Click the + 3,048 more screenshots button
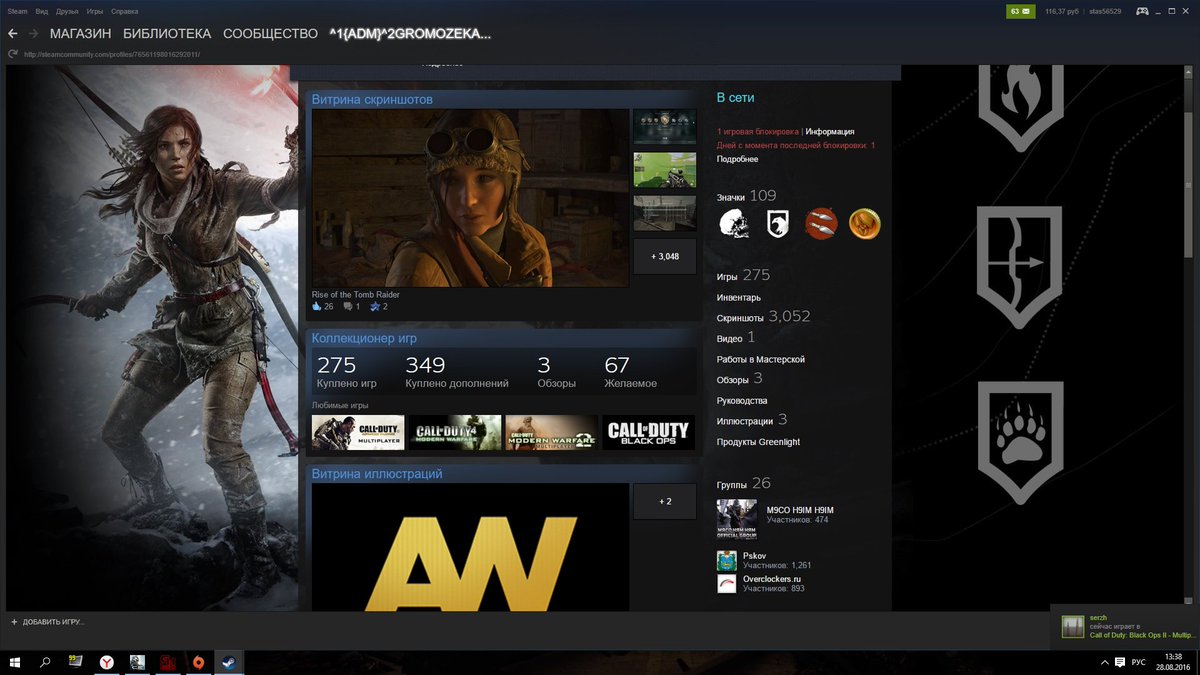Screen dimensions: 1200x675 click(665, 256)
